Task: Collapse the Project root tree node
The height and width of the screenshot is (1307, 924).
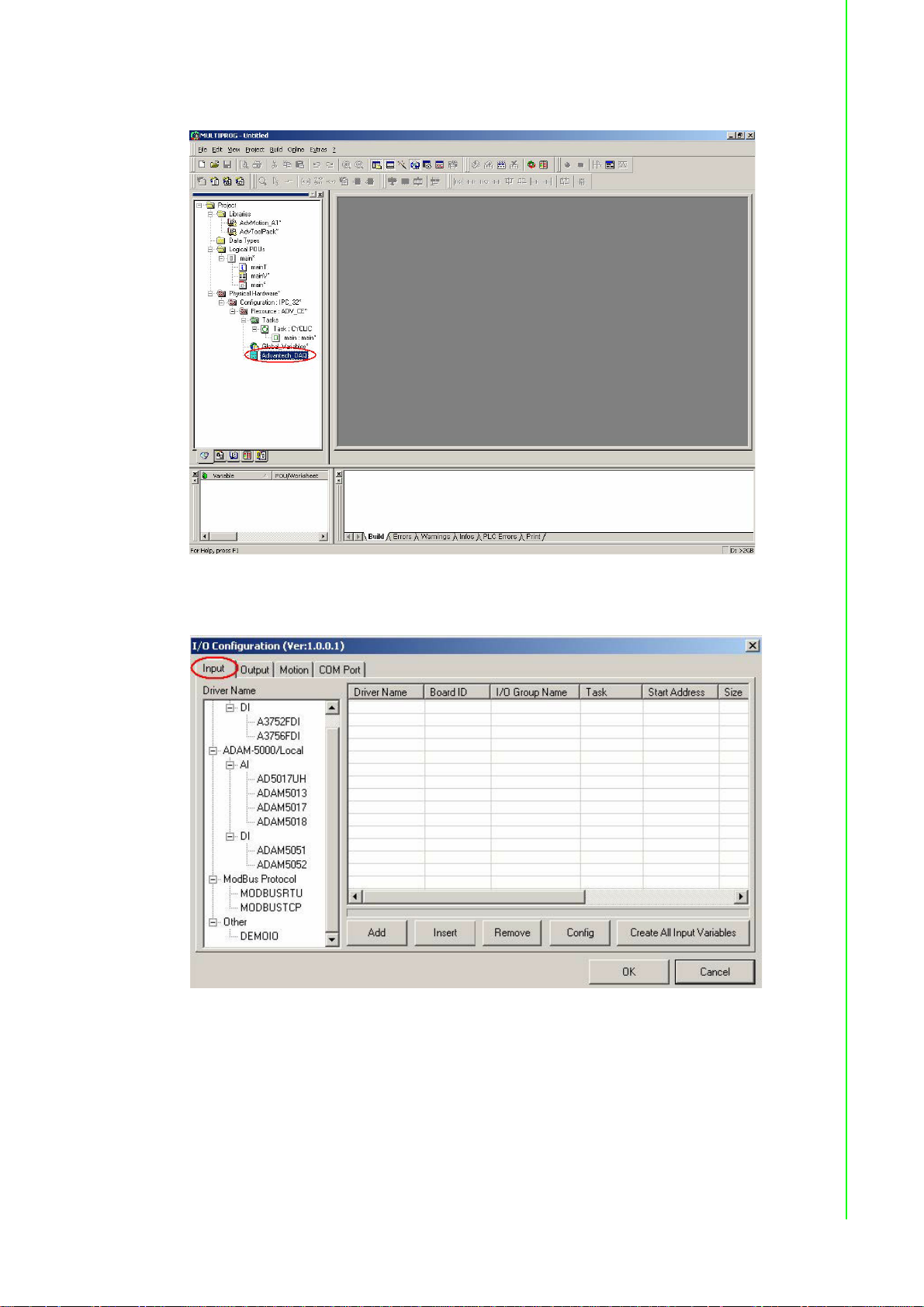Action: [199, 206]
